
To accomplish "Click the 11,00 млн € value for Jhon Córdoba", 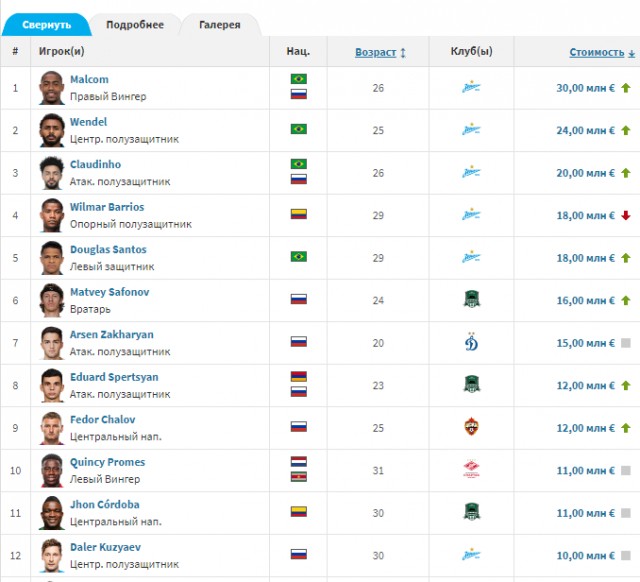I will coord(585,513).
